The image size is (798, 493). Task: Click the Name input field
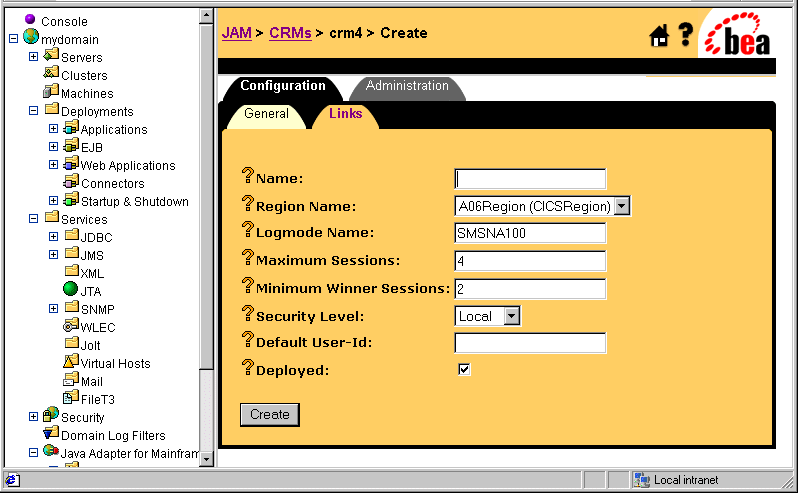(530, 179)
